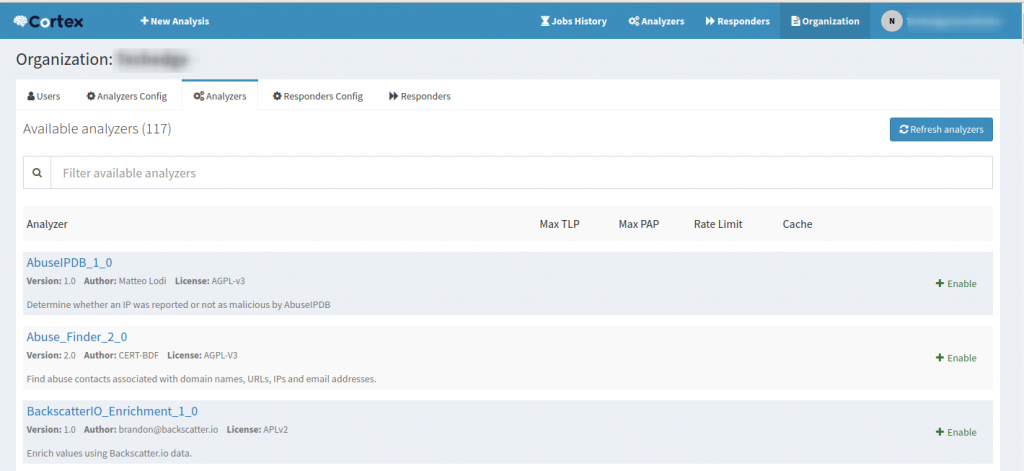The width and height of the screenshot is (1024, 471).
Task: Open Organization in top navigation
Action: (825, 22)
